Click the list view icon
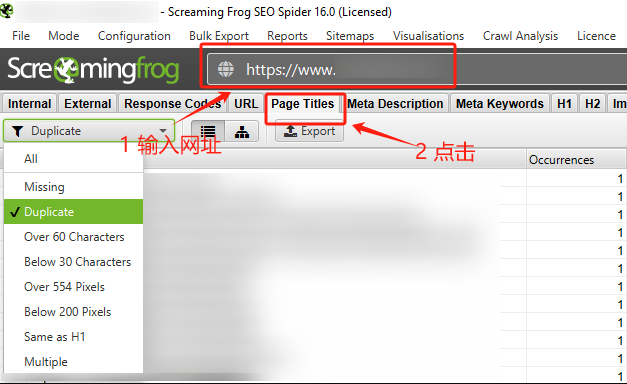The height and width of the screenshot is (384, 627). [x=208, y=132]
